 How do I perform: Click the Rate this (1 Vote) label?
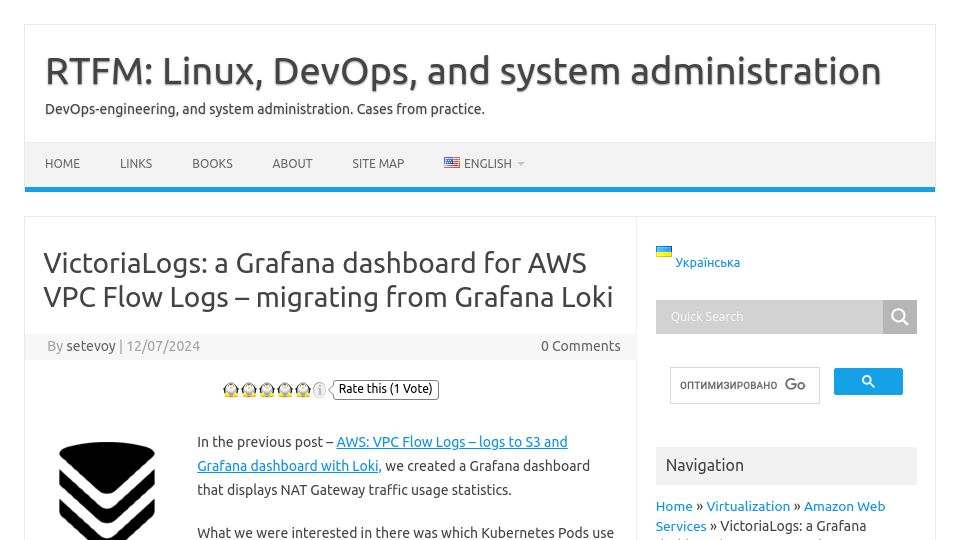click(x=386, y=389)
